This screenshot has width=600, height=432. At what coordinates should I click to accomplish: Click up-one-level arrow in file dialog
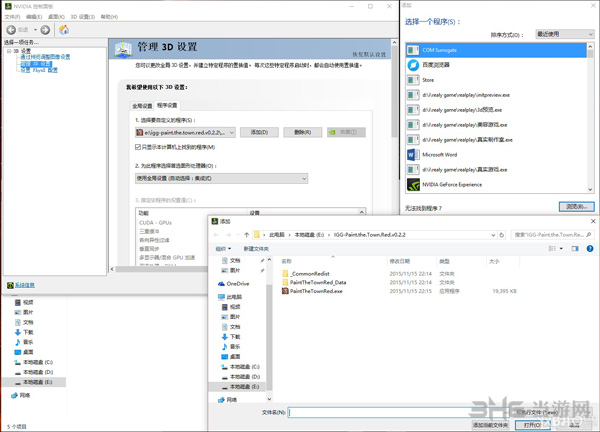pos(246,235)
